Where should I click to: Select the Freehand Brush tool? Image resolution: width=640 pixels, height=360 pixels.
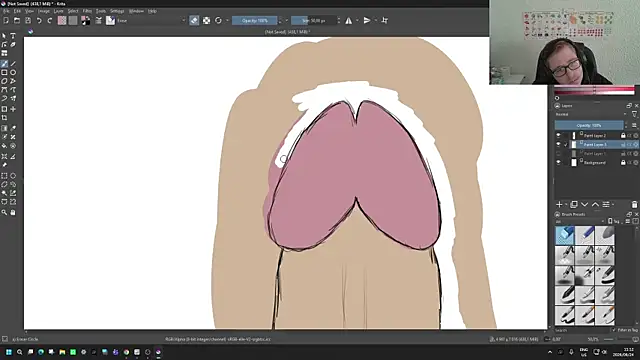tap(4, 64)
